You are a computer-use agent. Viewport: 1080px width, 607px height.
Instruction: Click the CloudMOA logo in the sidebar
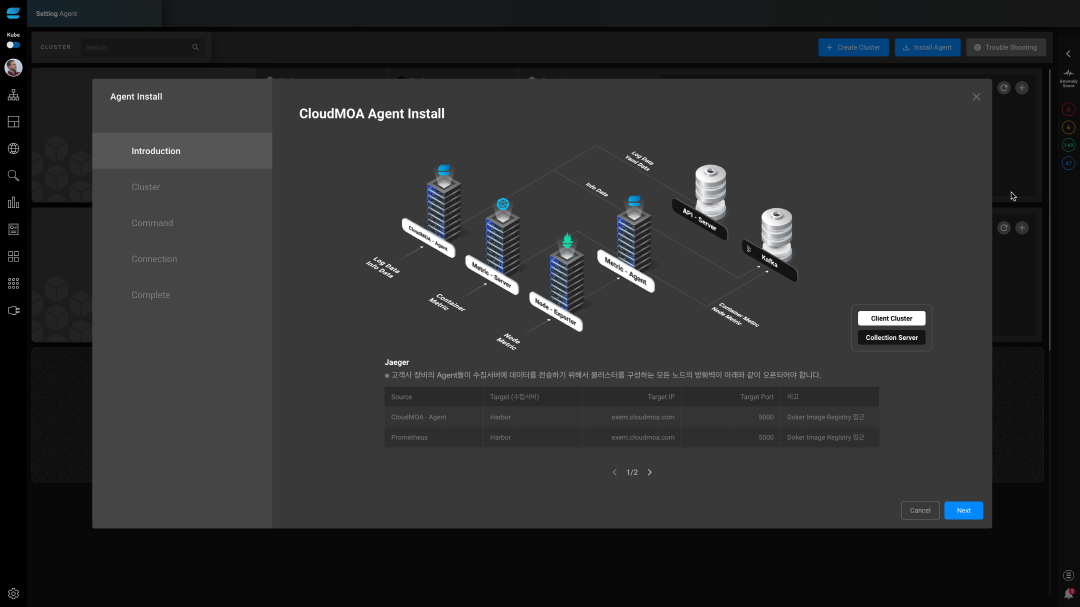pyautogui.click(x=13, y=13)
